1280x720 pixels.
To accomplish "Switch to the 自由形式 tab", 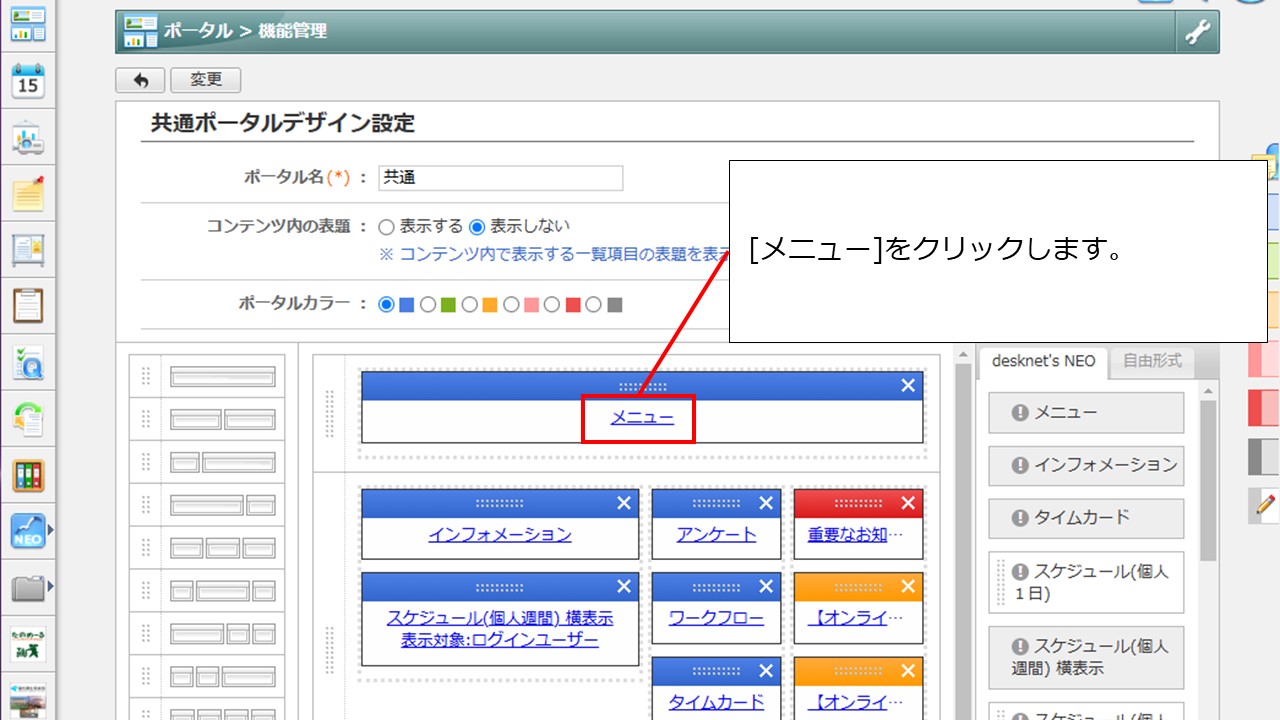I will coord(1152,363).
